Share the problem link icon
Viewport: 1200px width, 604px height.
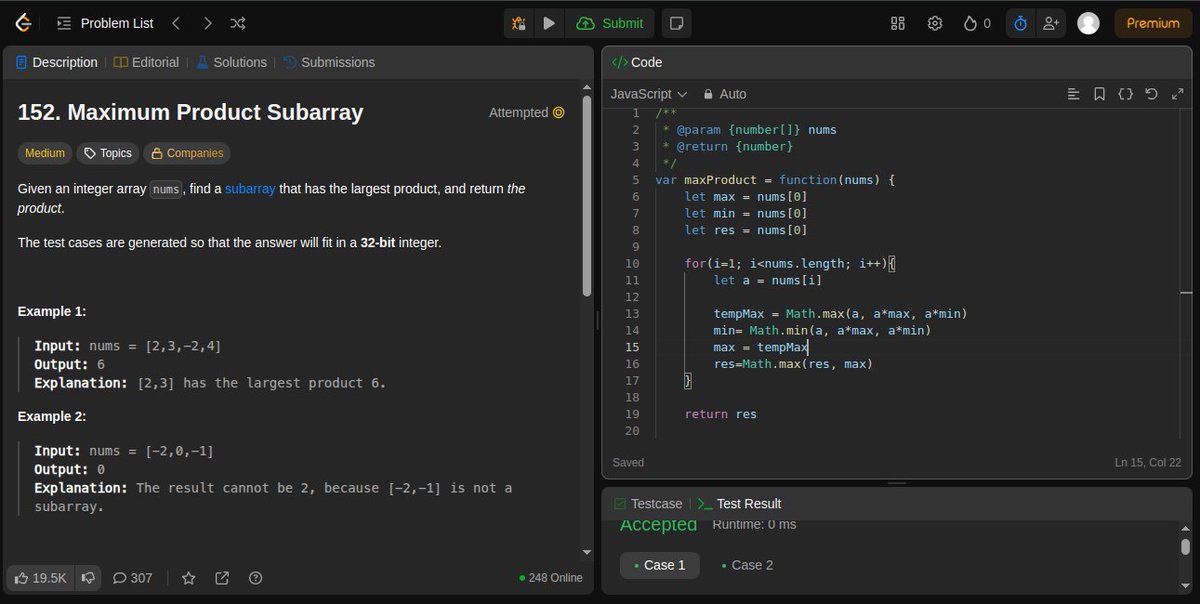pos(222,578)
